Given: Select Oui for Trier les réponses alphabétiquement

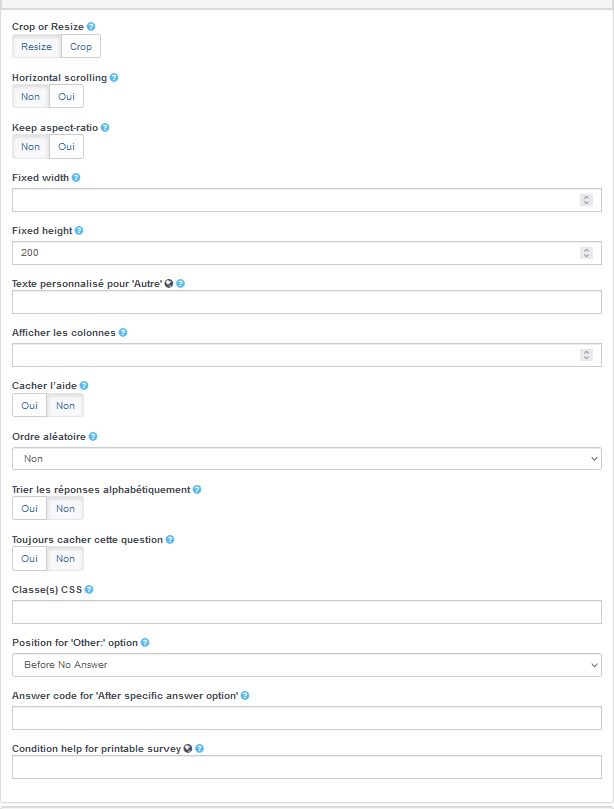Looking at the screenshot, I should click(x=29, y=508).
